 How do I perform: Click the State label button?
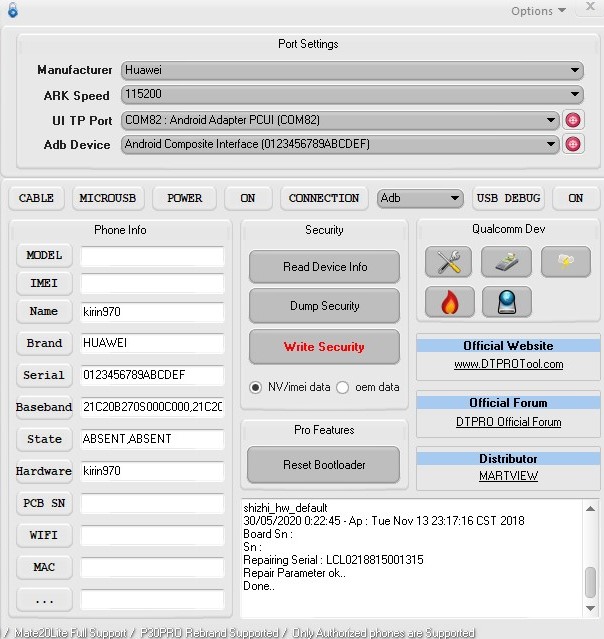click(44, 439)
